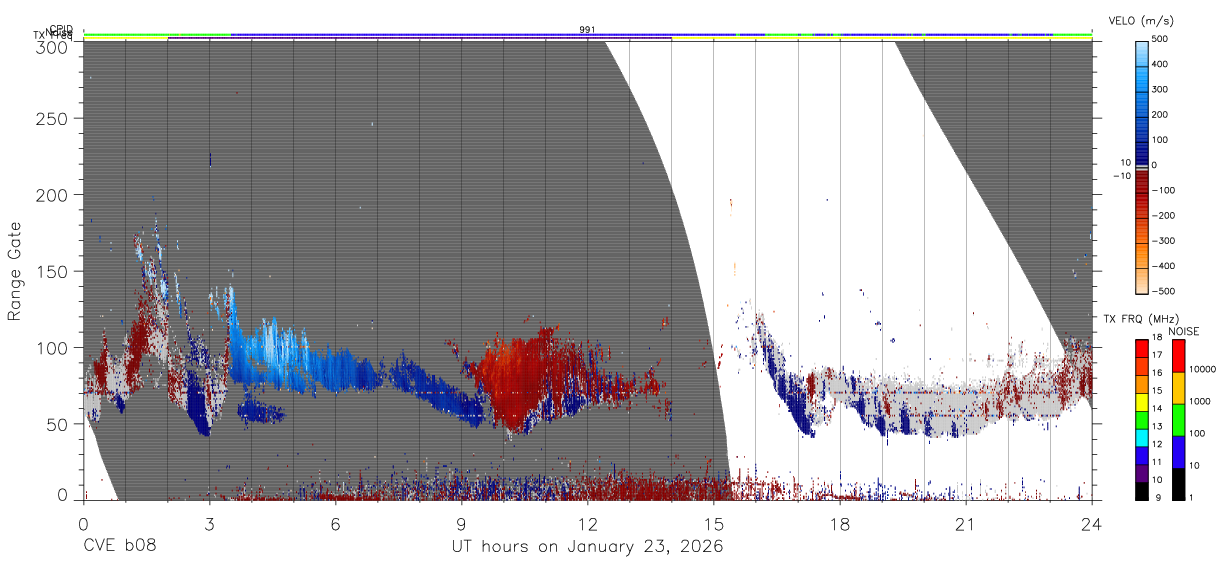Click the 500 label on velocity scale
This screenshot has height=567, width=1228.
tap(1160, 39)
